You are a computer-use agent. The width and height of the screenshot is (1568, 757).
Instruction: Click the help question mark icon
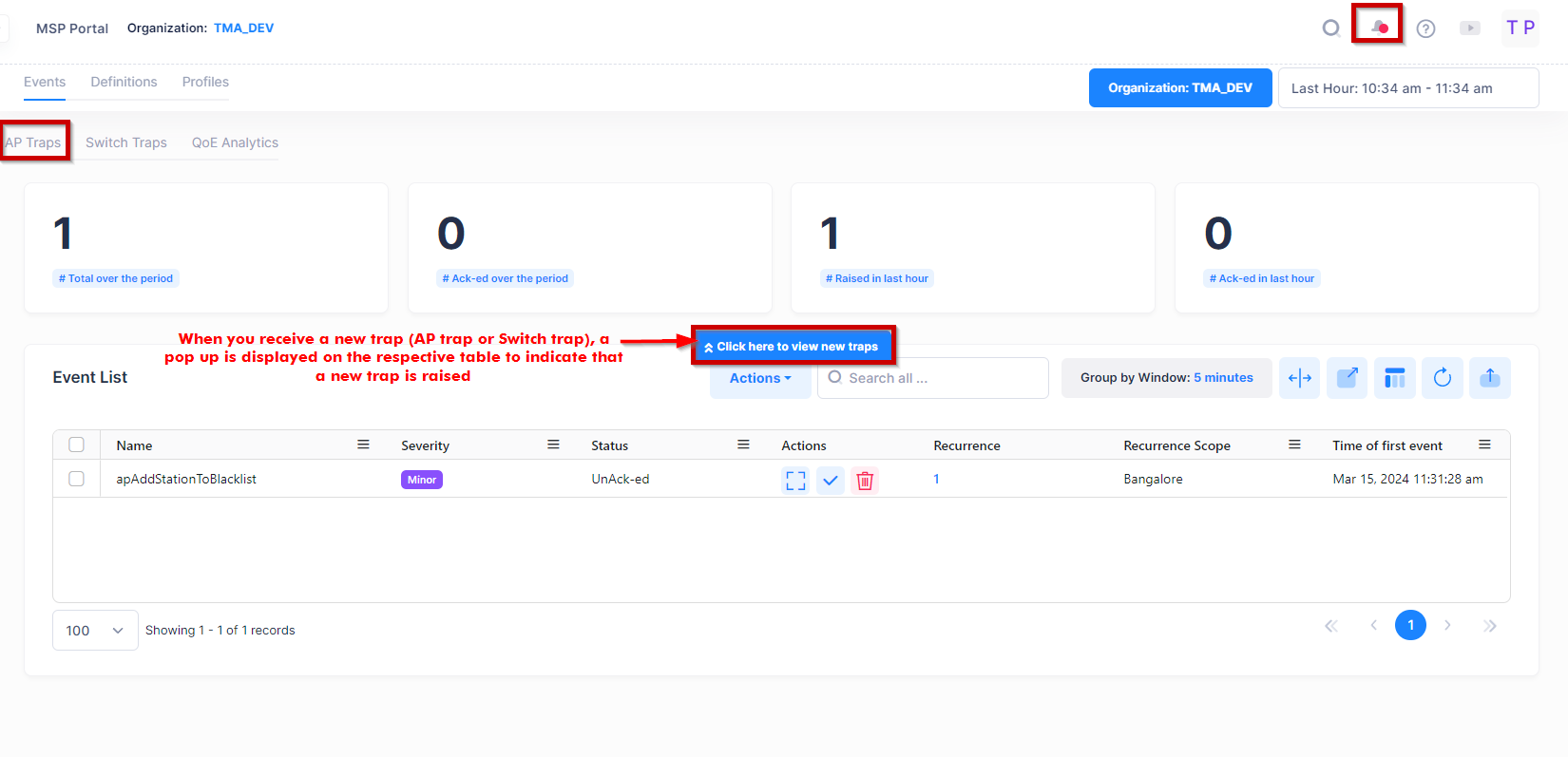tap(1425, 28)
